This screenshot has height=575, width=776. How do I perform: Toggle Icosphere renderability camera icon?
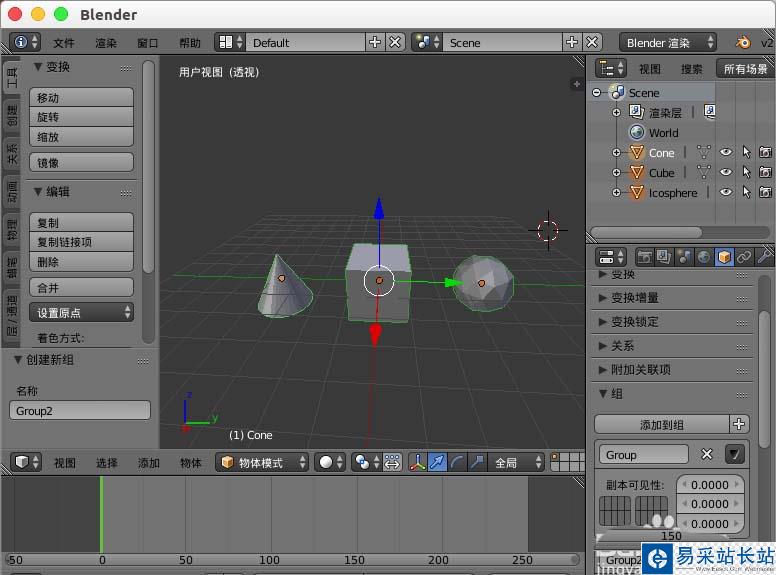point(765,193)
